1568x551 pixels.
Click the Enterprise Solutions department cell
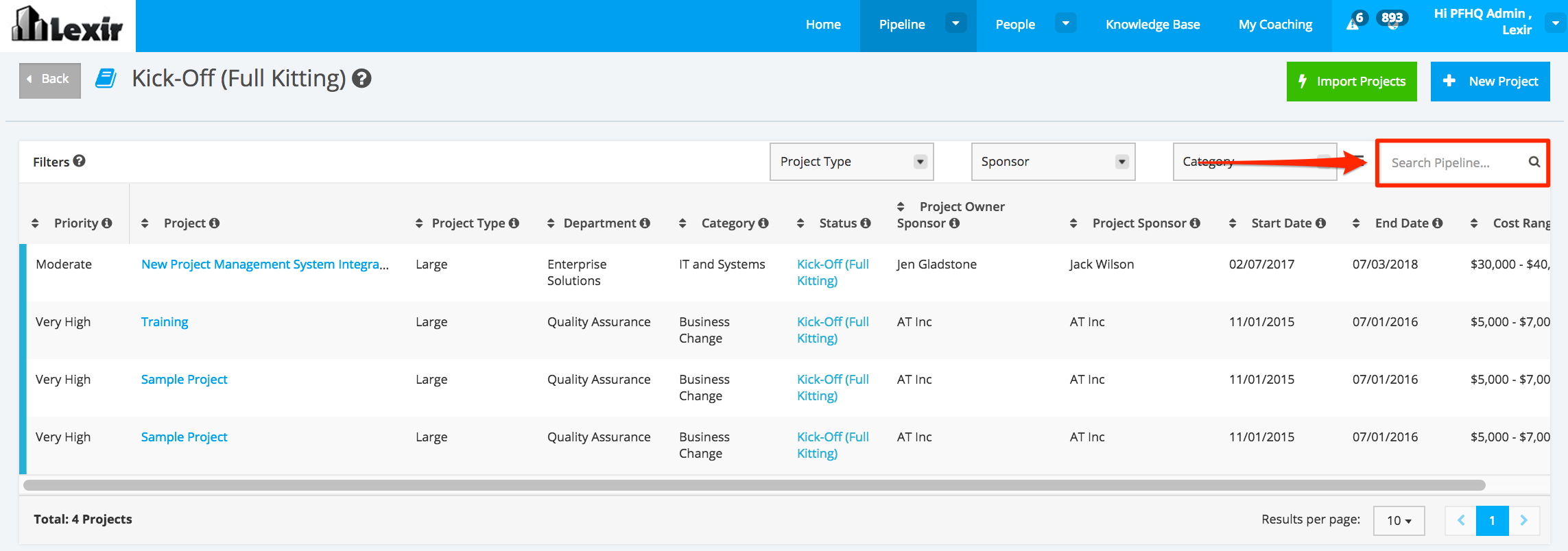(577, 273)
